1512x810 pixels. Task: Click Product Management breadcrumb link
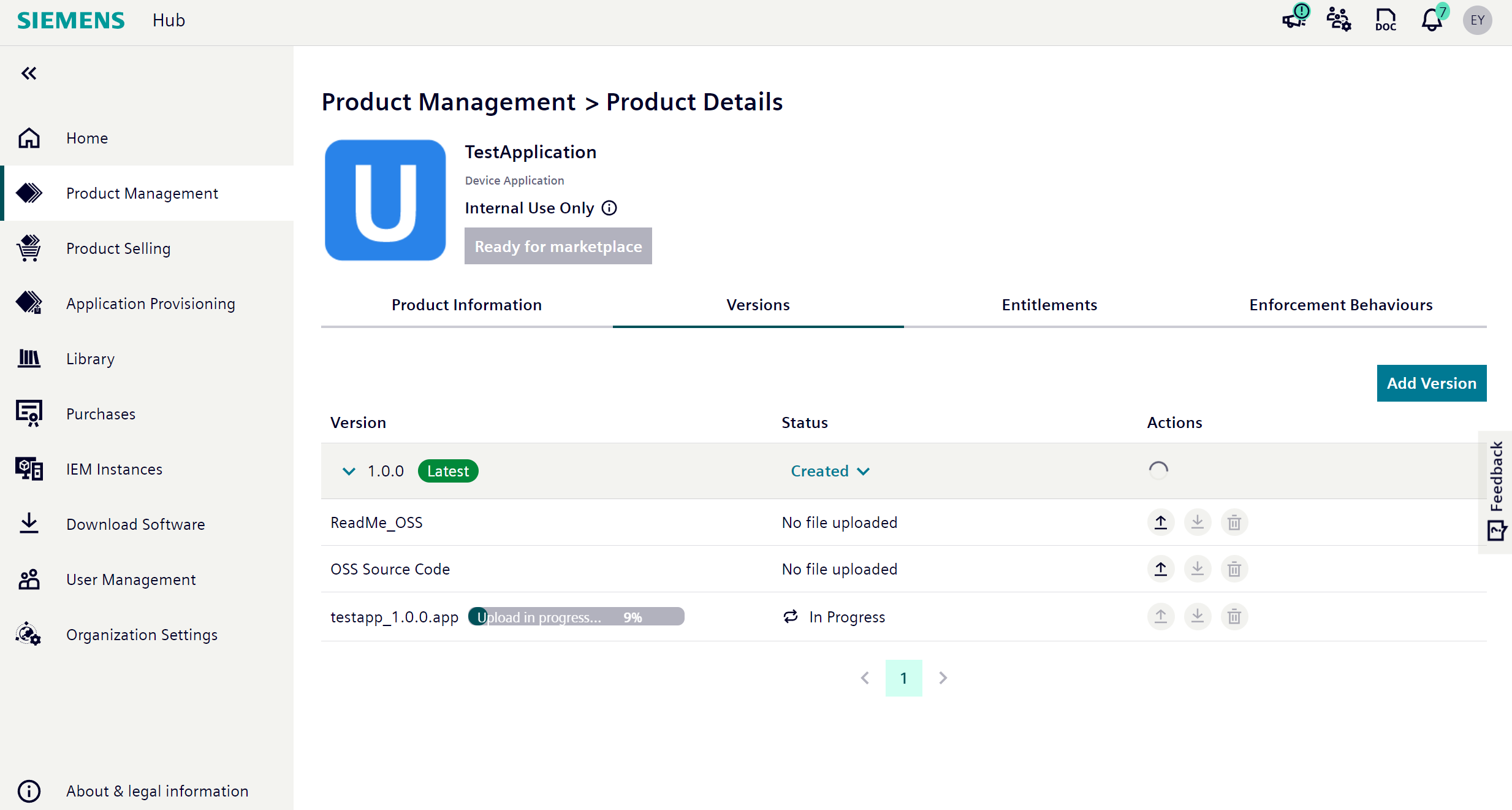pyautogui.click(x=449, y=102)
